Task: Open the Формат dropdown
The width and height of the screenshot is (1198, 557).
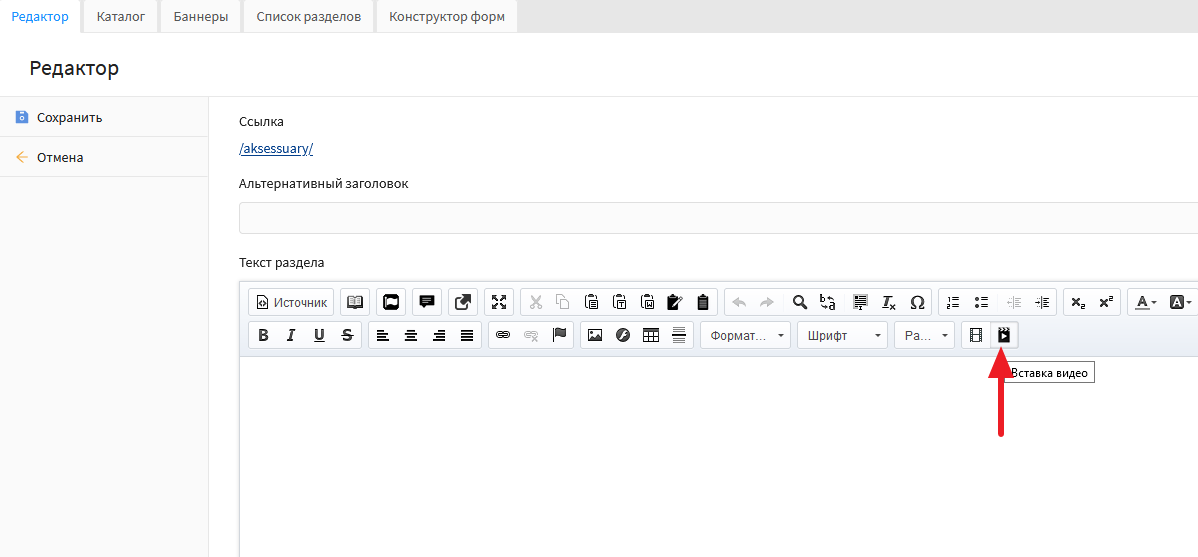Action: coord(745,335)
